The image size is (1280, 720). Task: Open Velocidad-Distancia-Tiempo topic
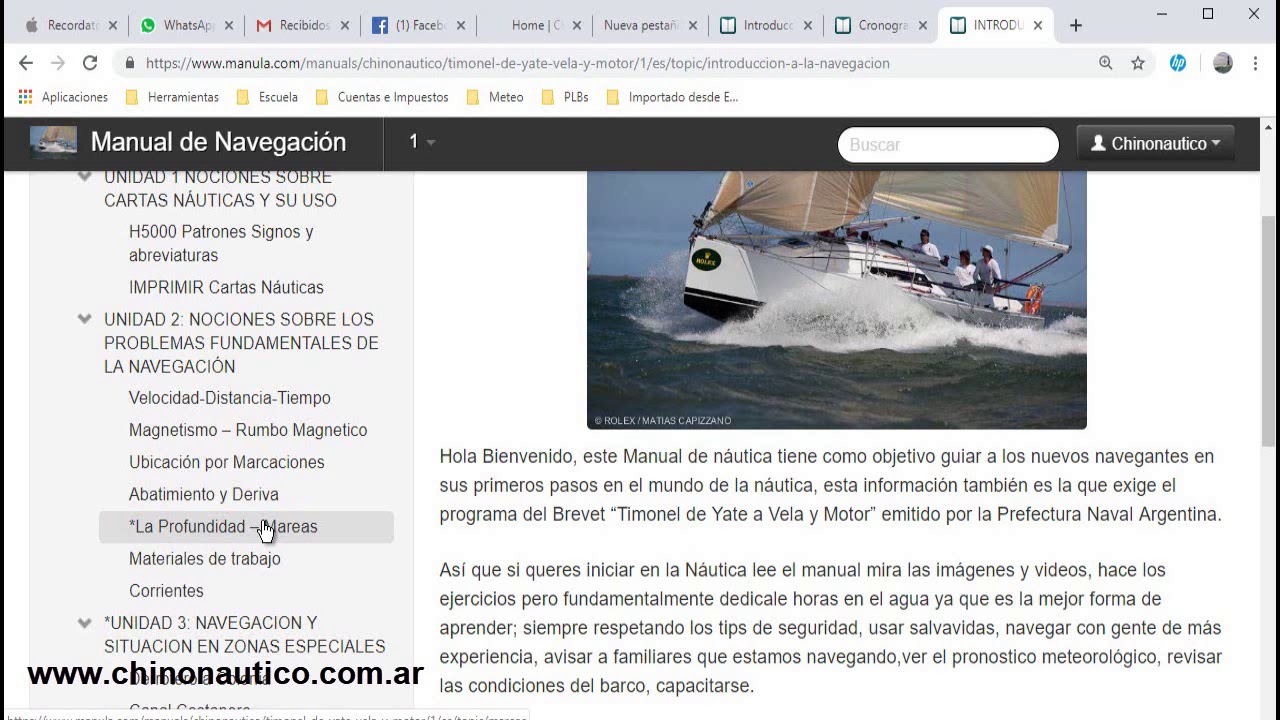pos(230,398)
